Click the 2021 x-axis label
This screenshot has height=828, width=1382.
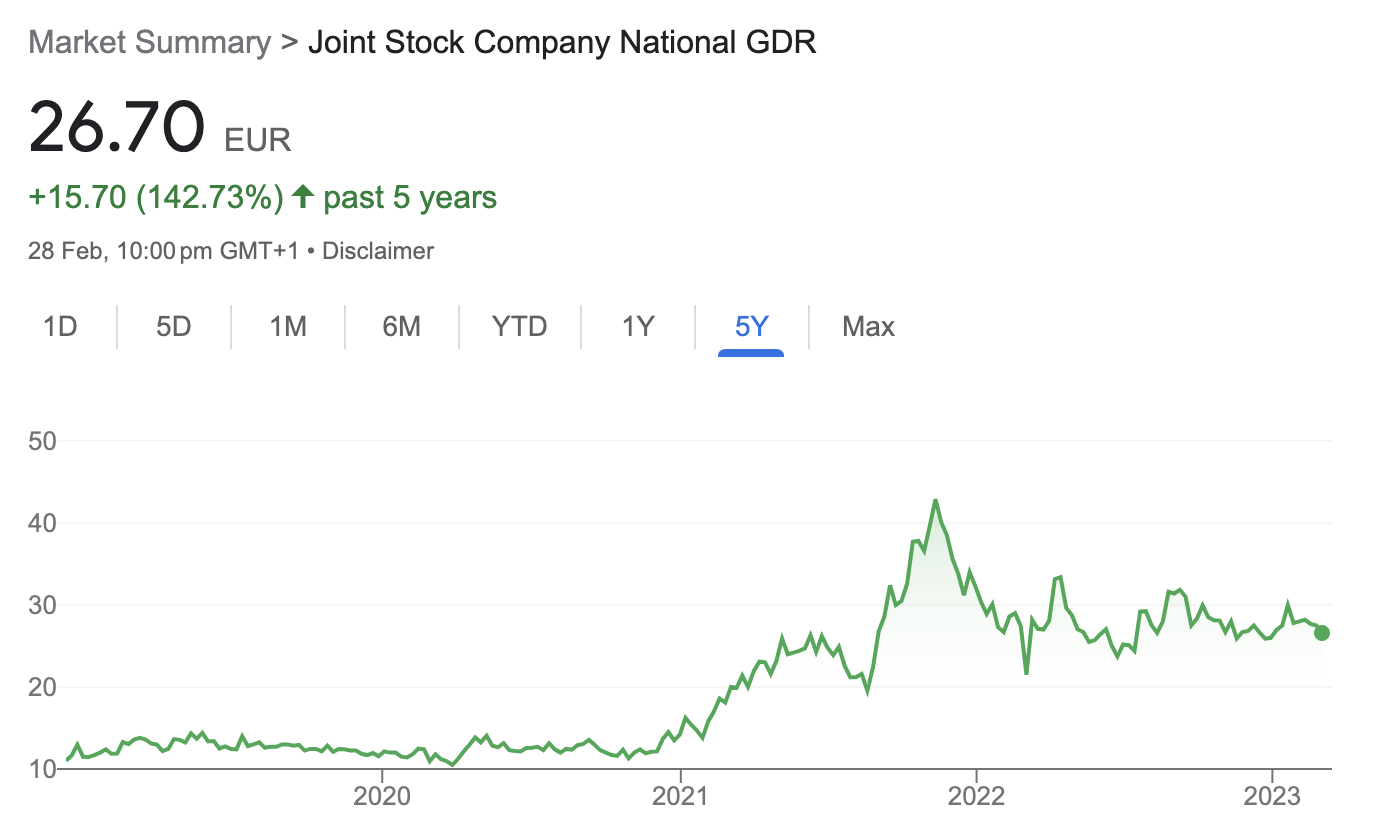(680, 799)
